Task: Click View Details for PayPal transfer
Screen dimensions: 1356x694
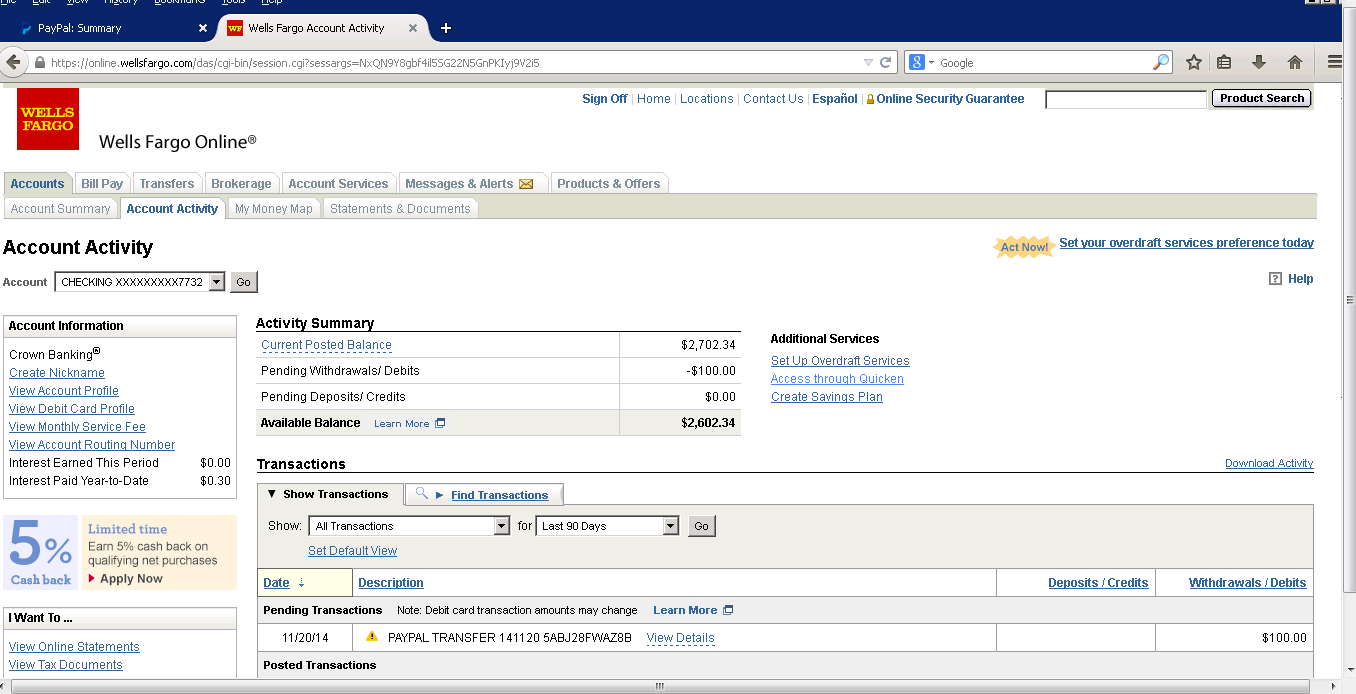Action: click(680, 638)
